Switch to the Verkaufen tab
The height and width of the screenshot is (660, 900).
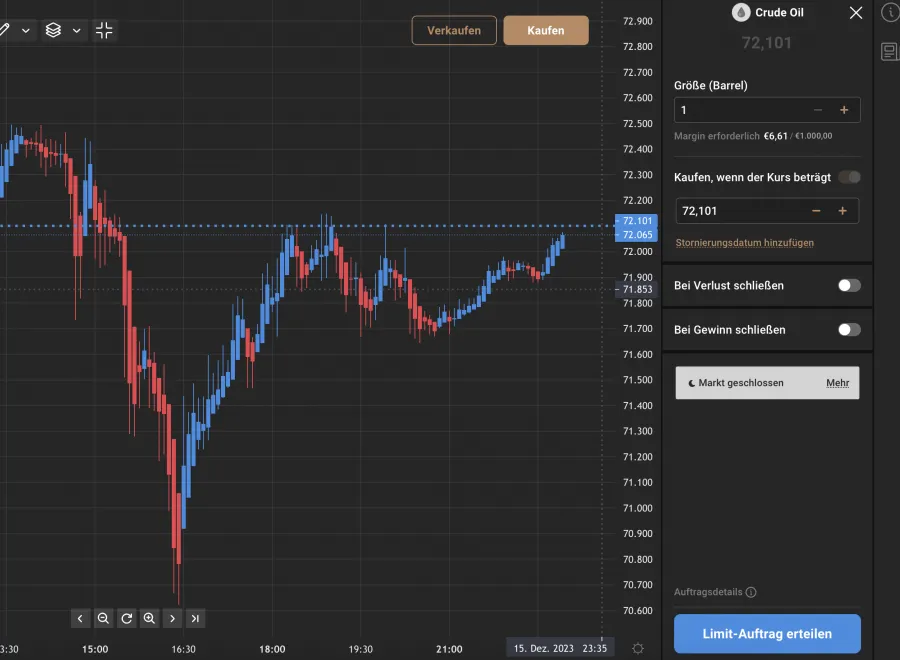tap(454, 30)
